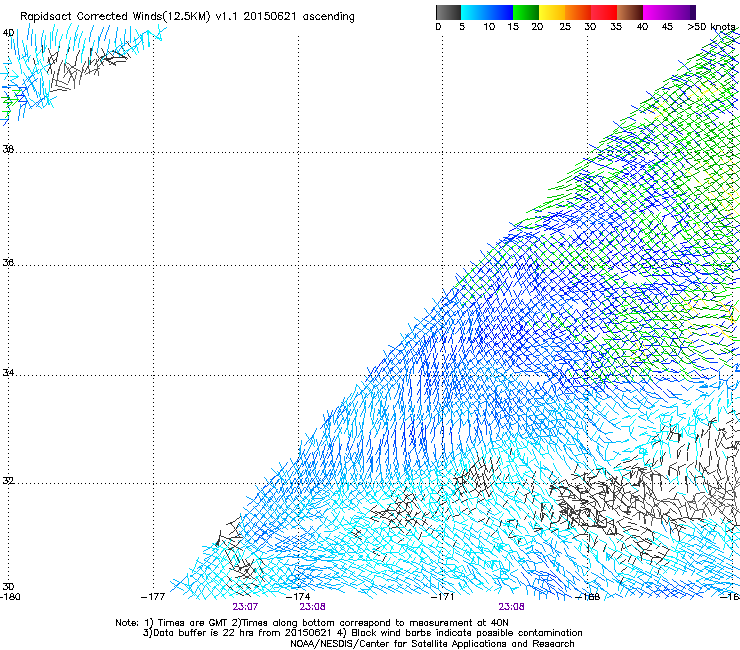Click the '15' label under the color bar
740x650 pixels.
tap(513, 27)
